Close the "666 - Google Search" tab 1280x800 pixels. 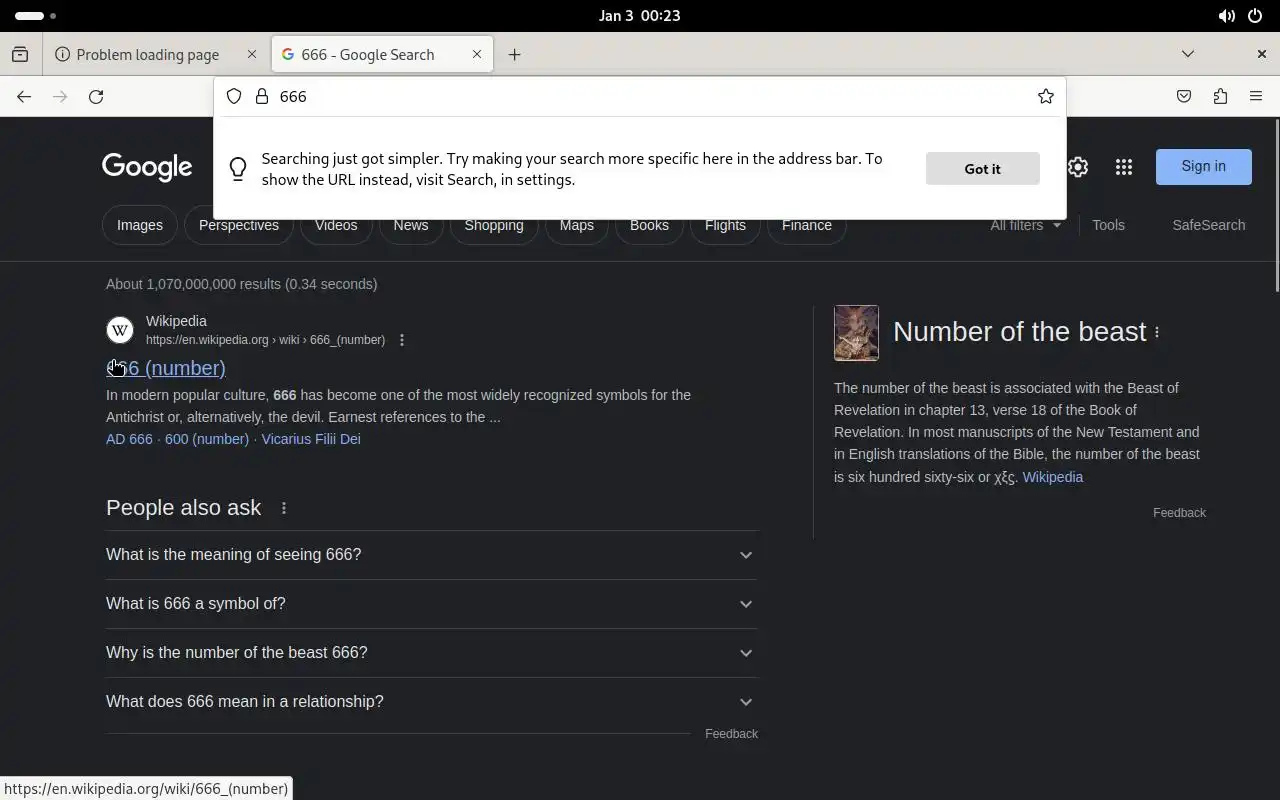point(477,54)
